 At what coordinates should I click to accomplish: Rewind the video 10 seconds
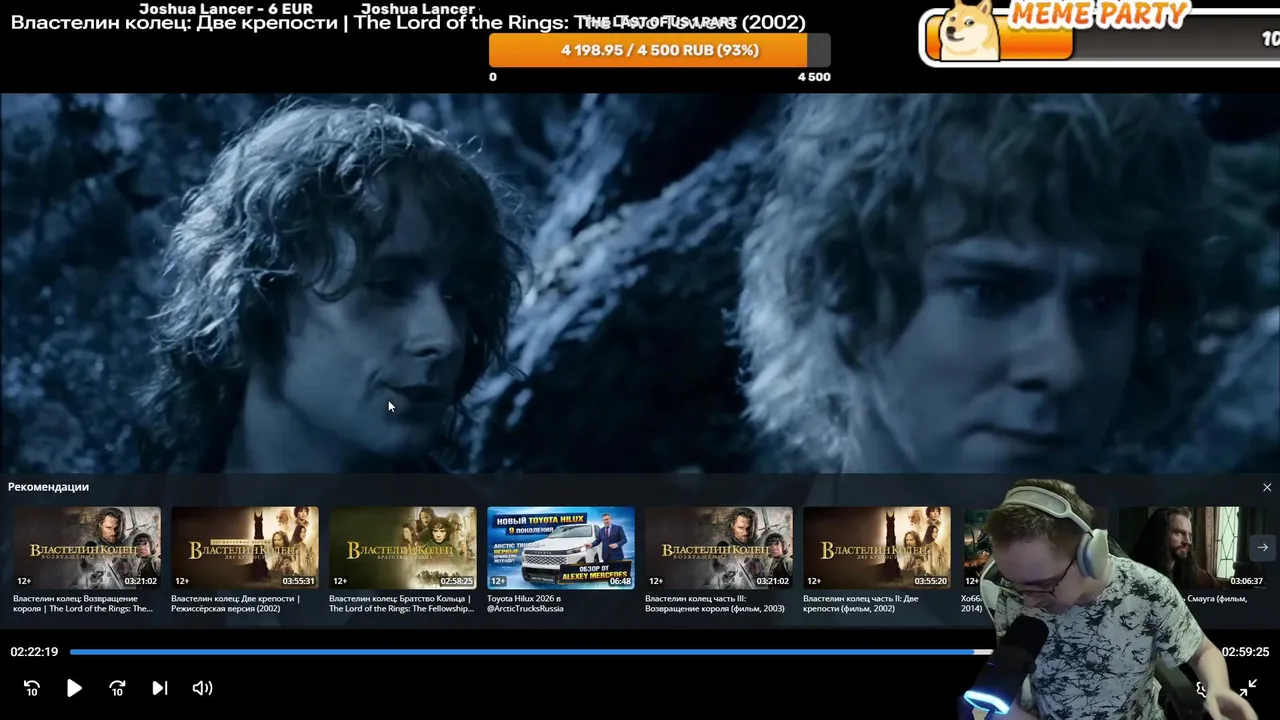(32, 688)
